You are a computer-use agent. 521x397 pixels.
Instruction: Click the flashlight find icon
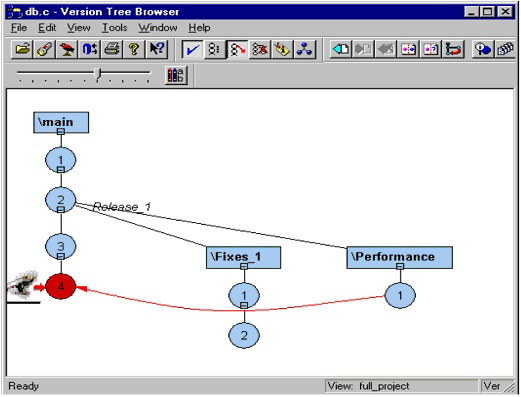(45, 49)
